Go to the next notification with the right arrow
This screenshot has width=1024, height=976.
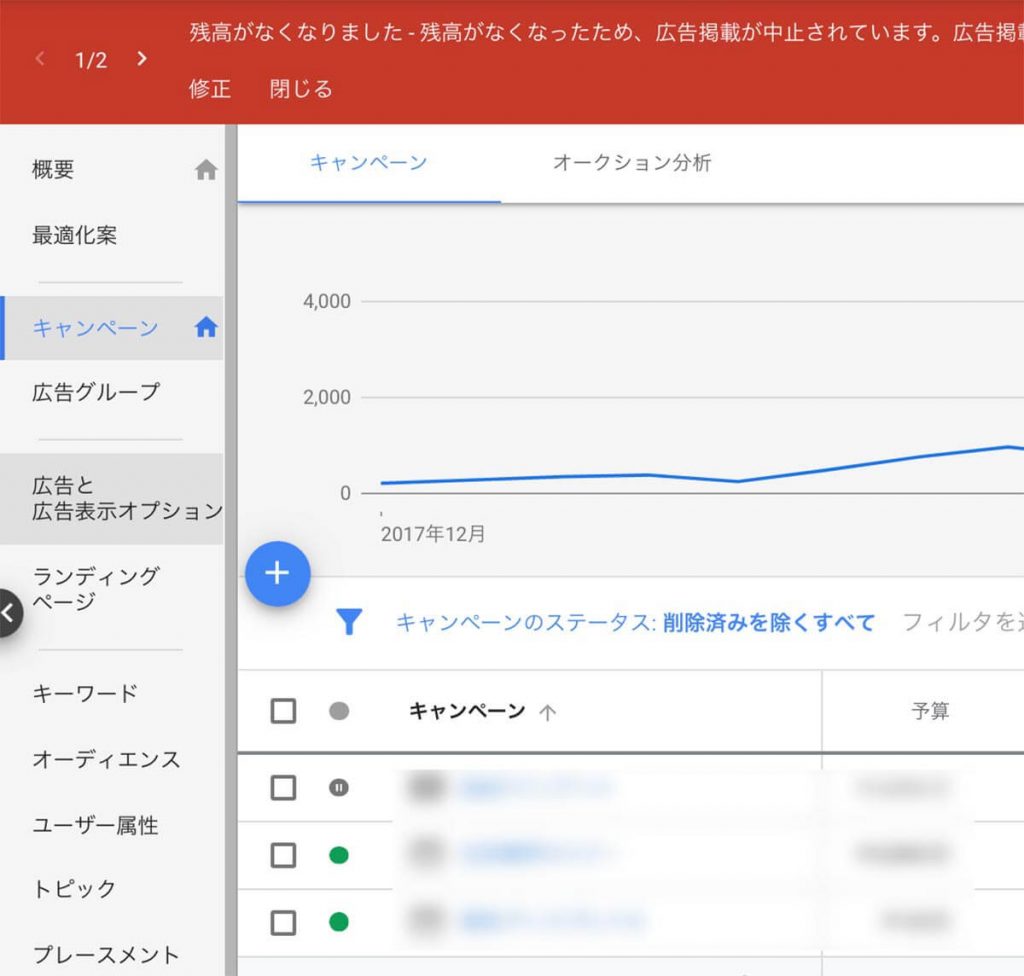142,59
